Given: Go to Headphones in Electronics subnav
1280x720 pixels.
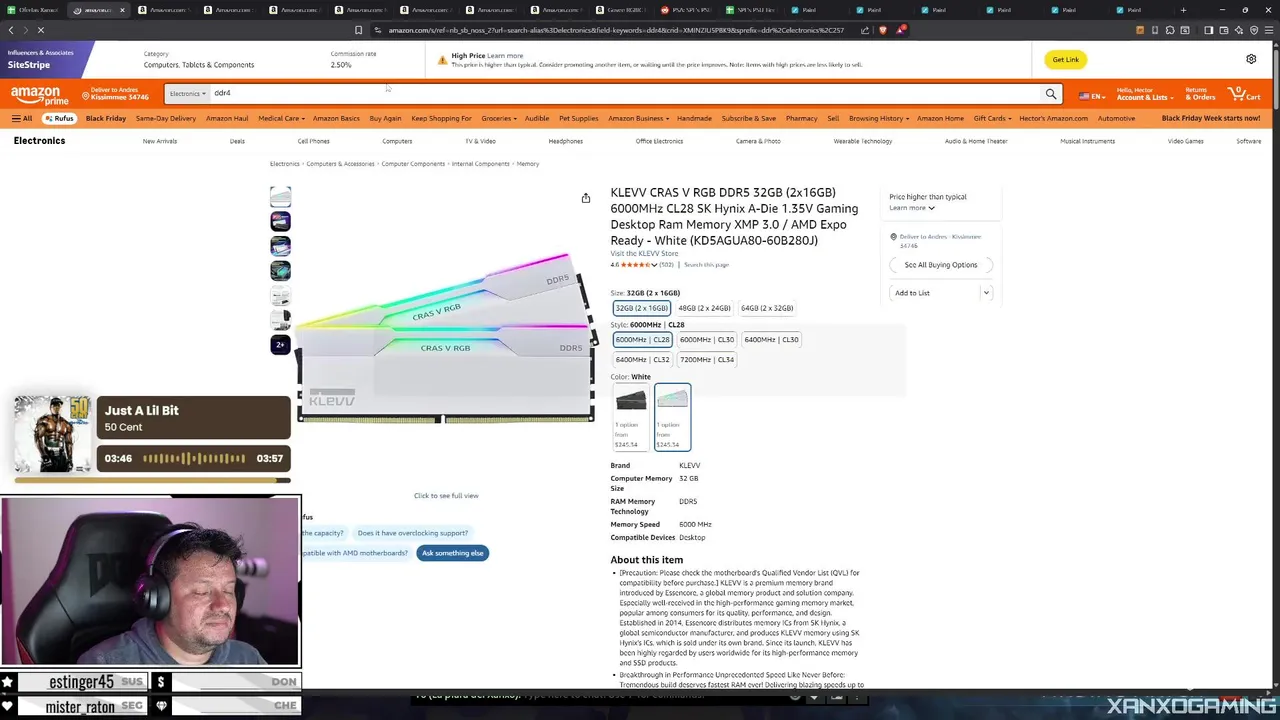Looking at the screenshot, I should tap(565, 141).
